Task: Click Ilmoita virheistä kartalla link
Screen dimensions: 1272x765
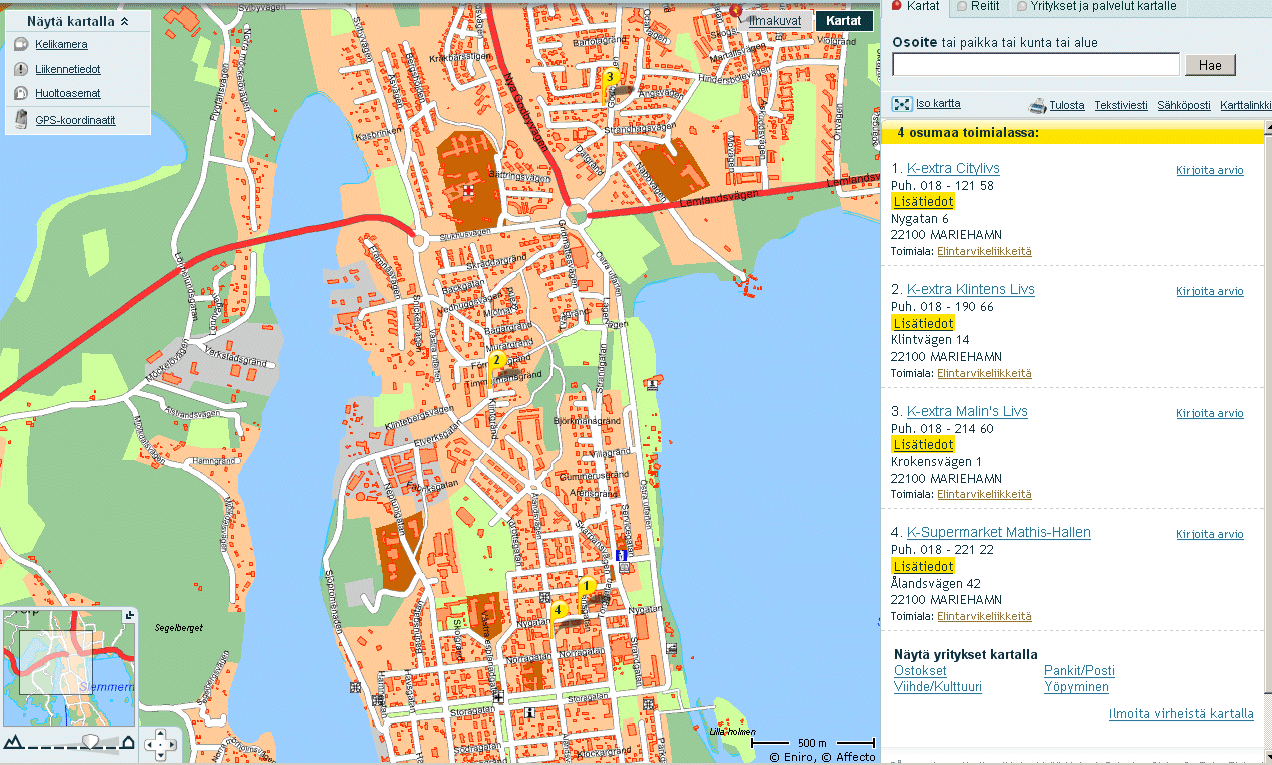Action: point(1181,714)
